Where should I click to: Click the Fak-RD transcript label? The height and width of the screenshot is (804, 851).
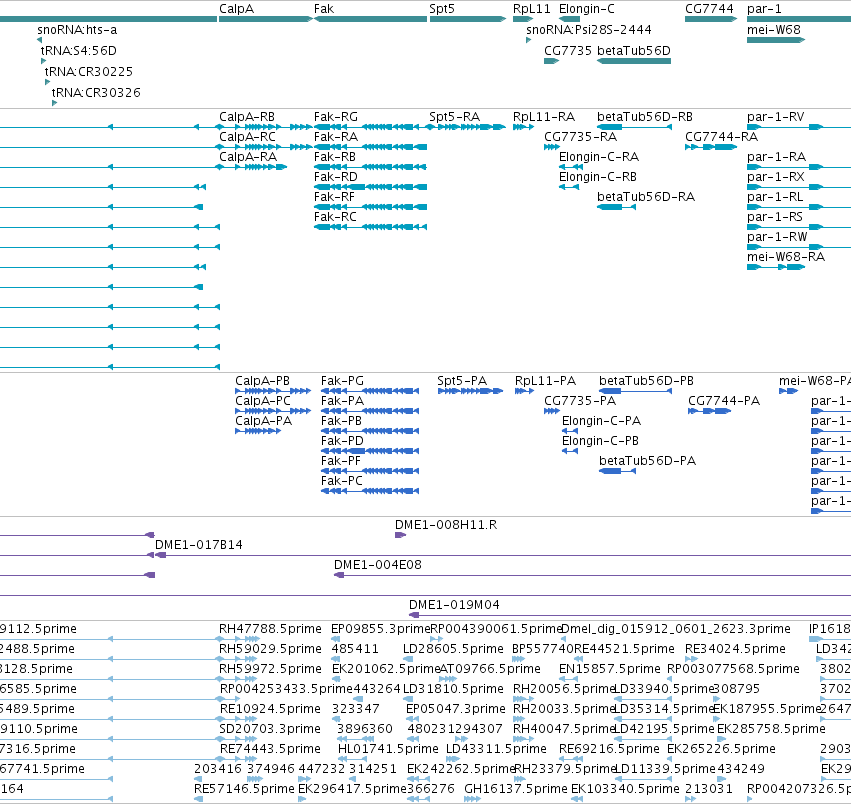(x=336, y=178)
